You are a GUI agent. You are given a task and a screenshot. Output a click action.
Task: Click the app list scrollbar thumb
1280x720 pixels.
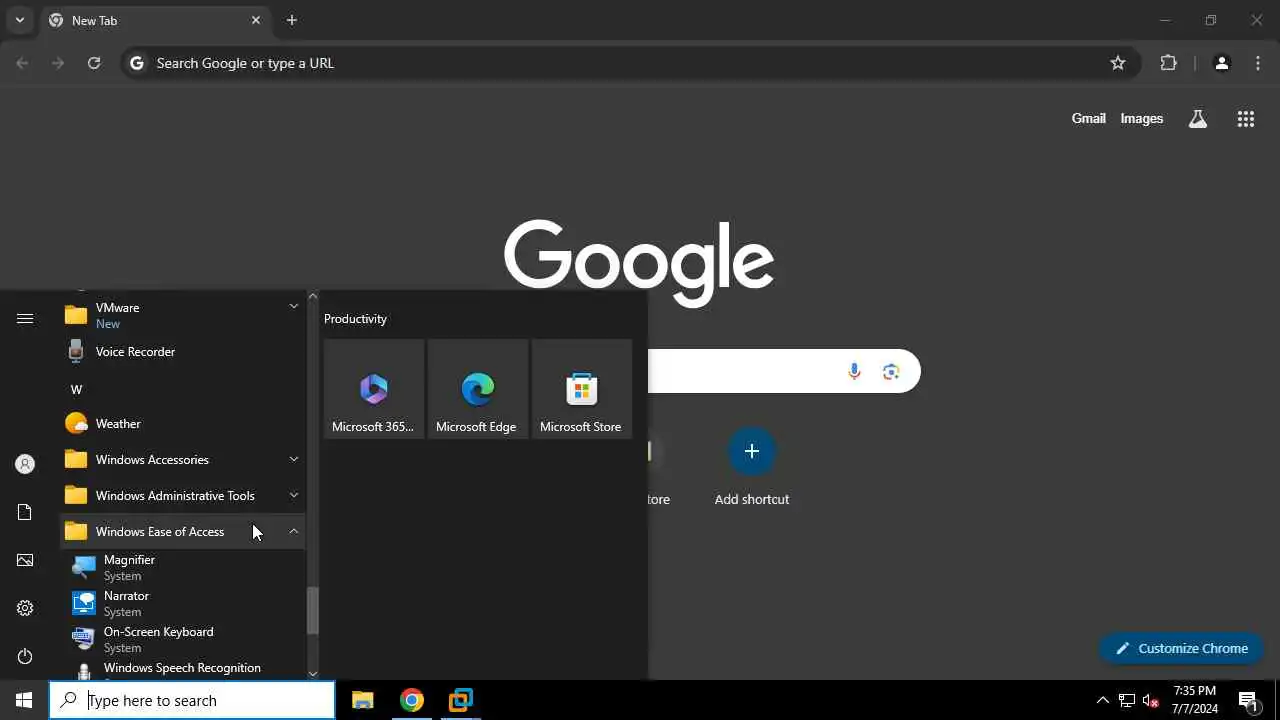[312, 610]
